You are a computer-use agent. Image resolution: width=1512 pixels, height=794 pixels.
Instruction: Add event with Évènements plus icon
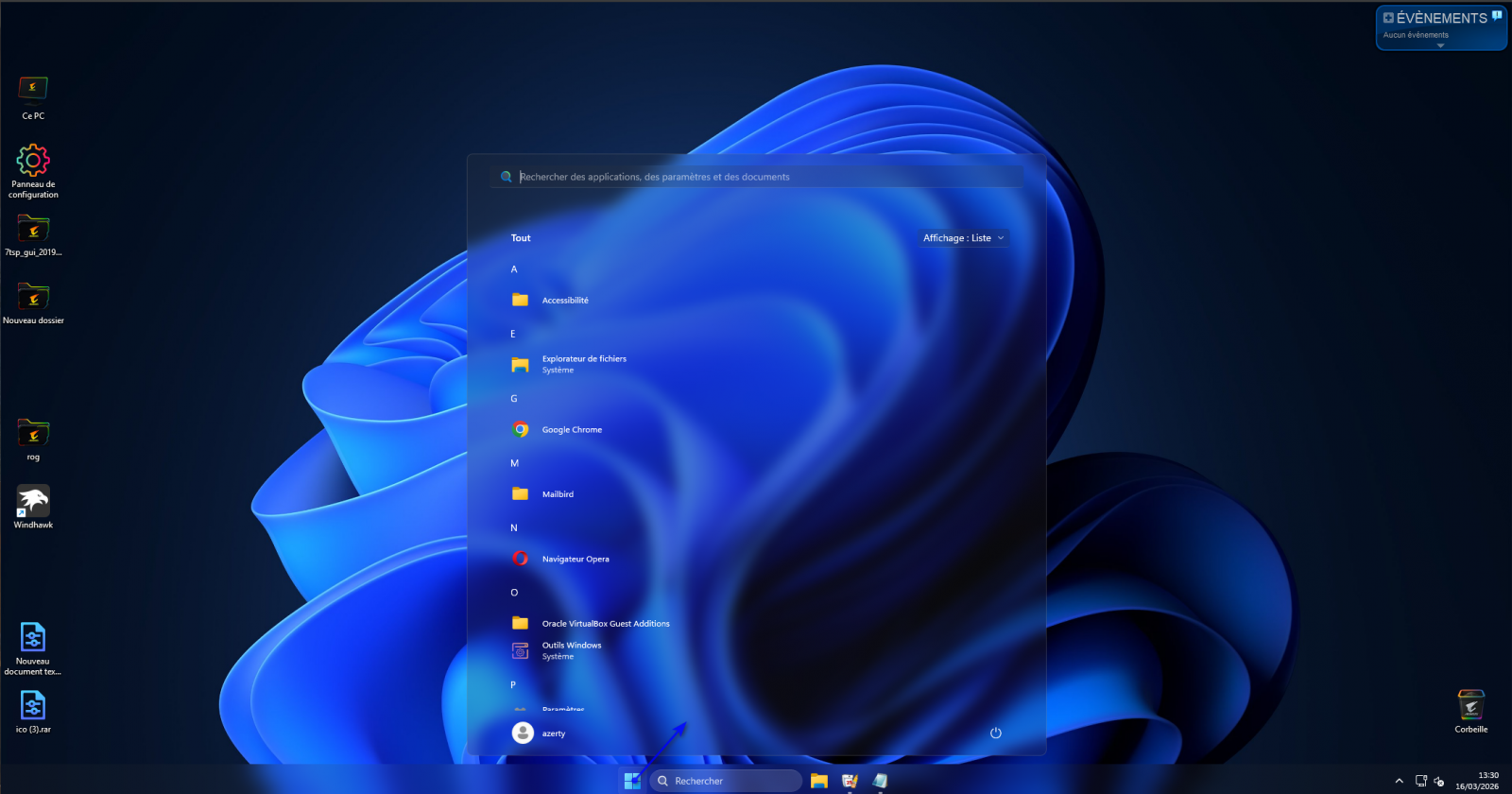pos(1388,18)
